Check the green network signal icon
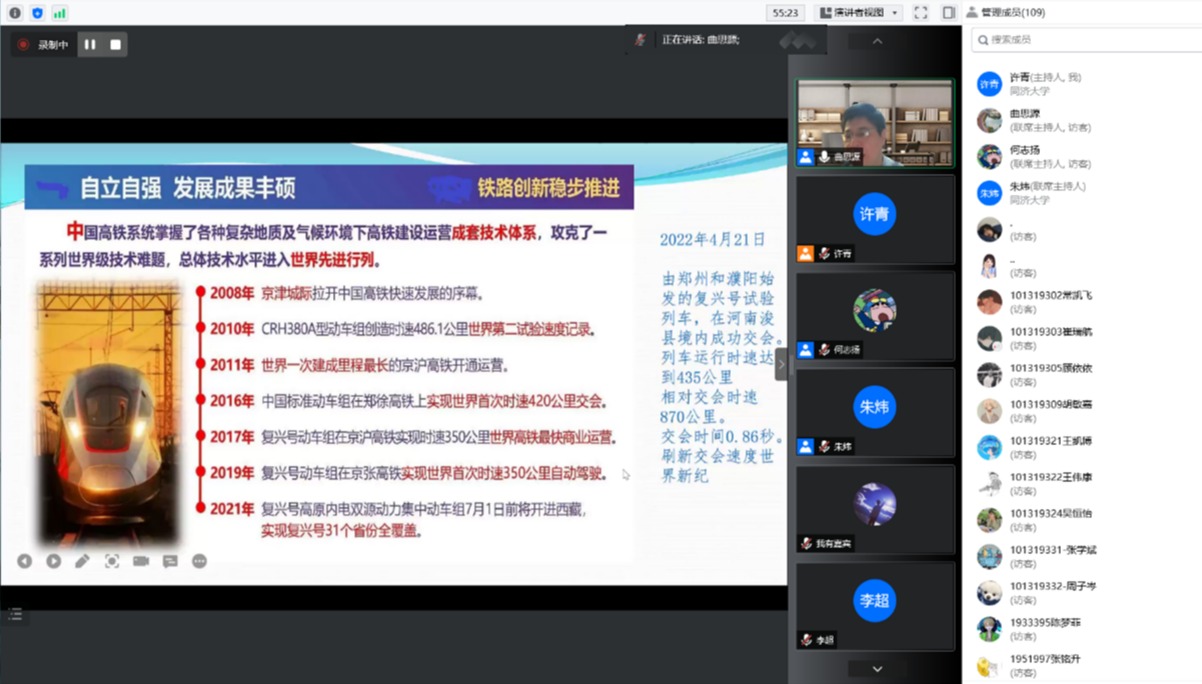 tap(60, 13)
